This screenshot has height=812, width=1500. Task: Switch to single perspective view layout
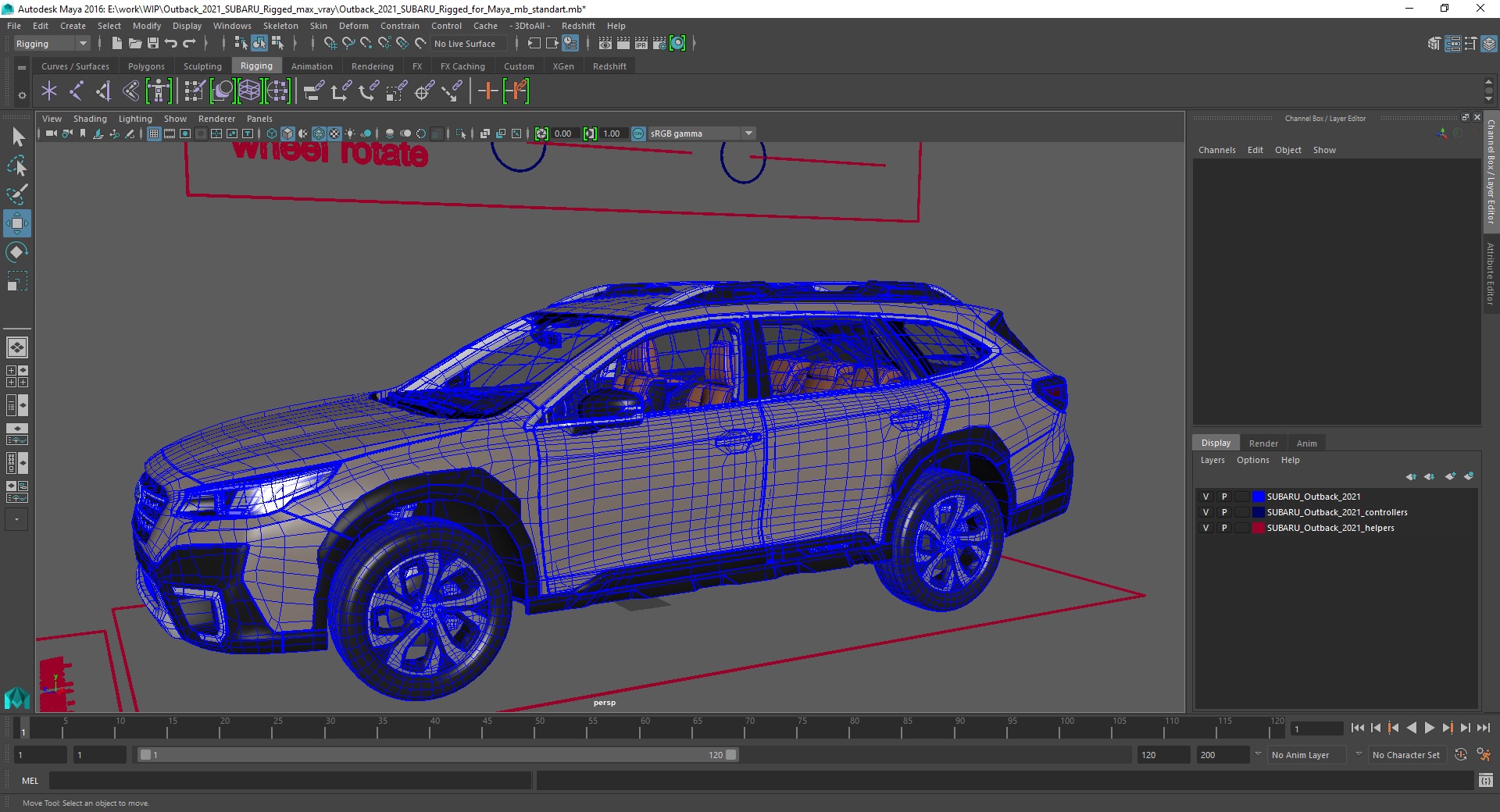[17, 347]
